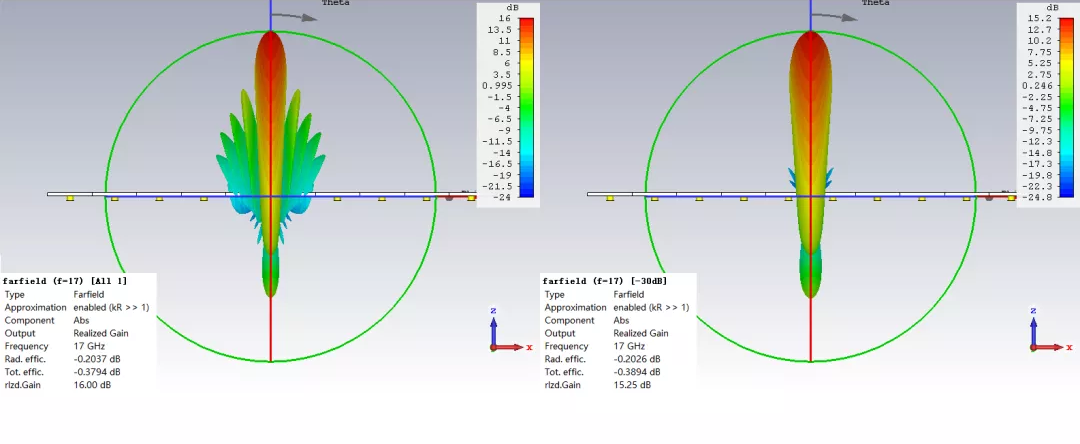
Task: Click the -9.75 tick on the color scale
Action: pos(1037,130)
